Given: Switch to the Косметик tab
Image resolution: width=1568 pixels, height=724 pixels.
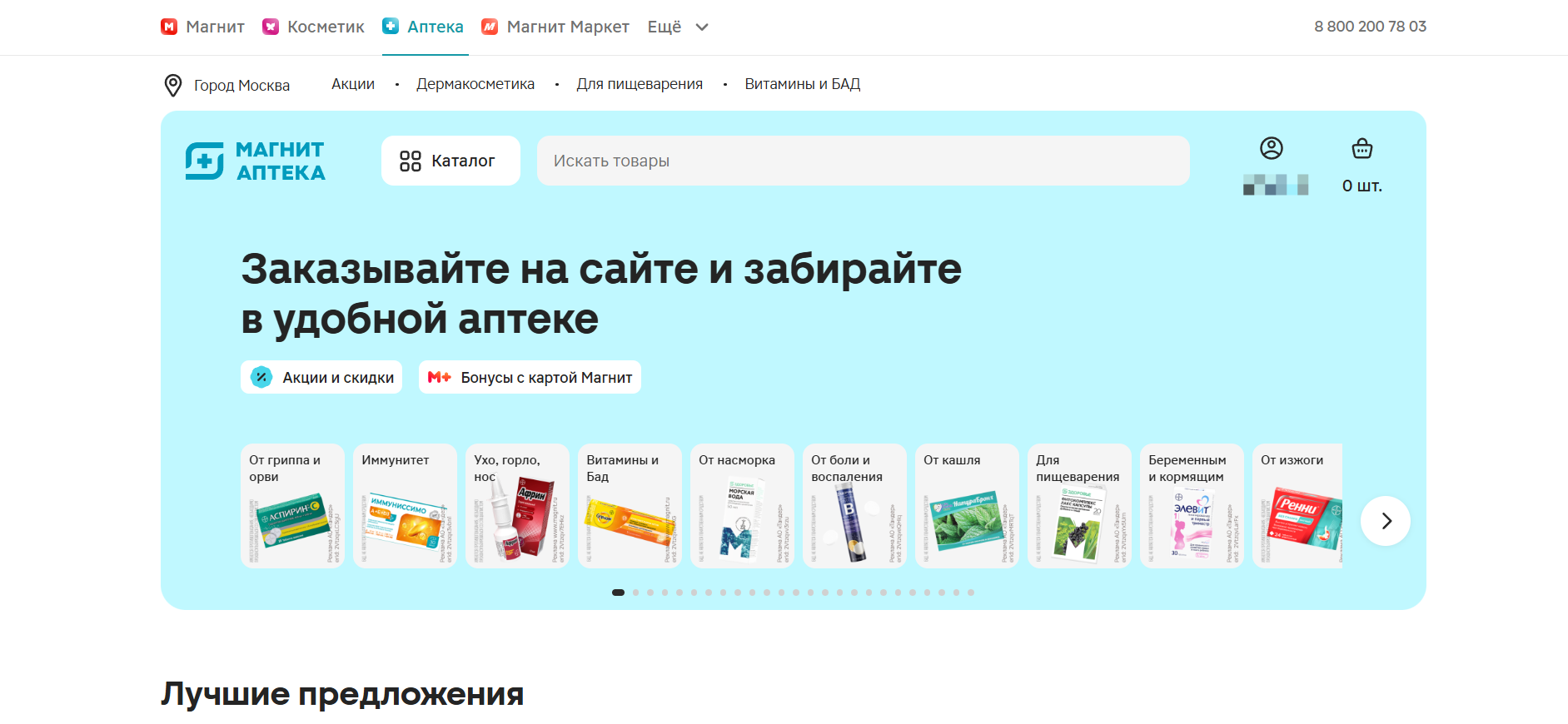Looking at the screenshot, I should pos(314,27).
